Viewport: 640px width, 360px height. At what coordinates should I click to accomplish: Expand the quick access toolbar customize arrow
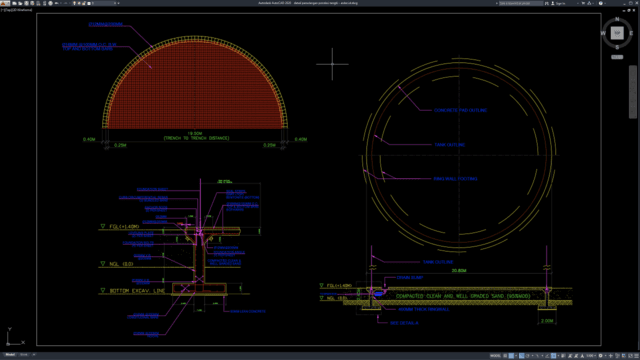[118, 3]
